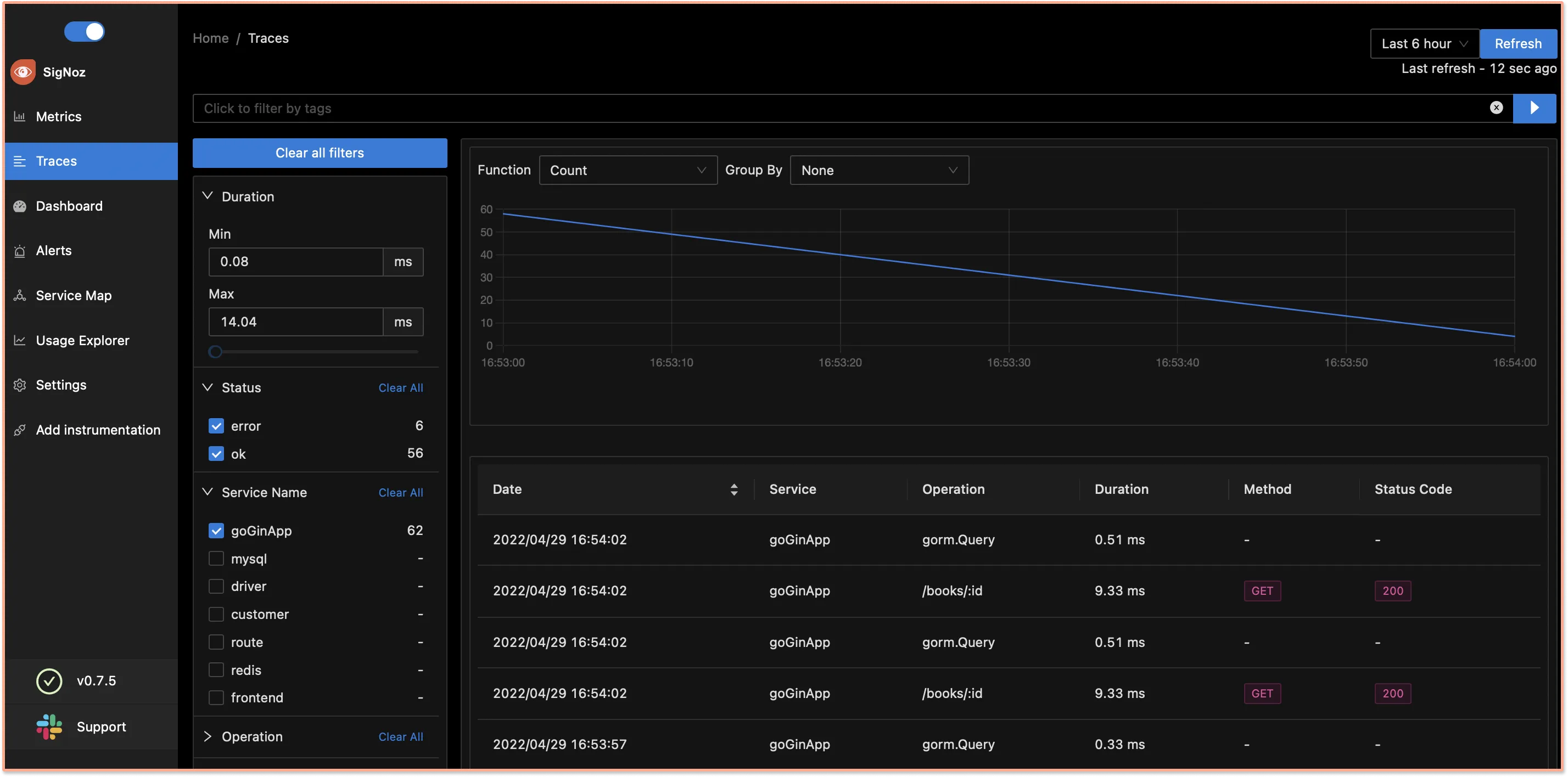Click the SigNoz eye logo icon

coord(23,72)
